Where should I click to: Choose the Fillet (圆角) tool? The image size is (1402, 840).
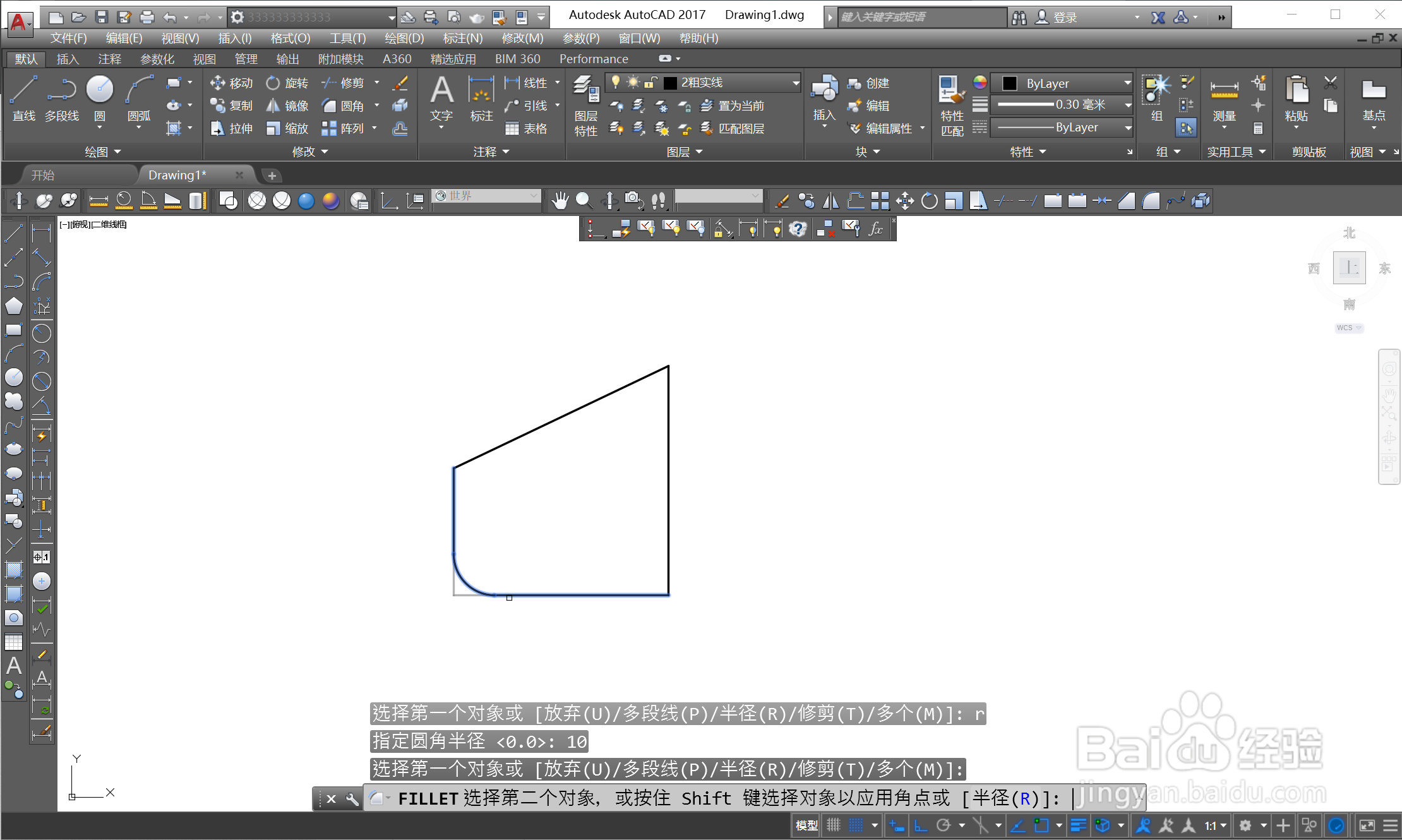pyautogui.click(x=344, y=105)
